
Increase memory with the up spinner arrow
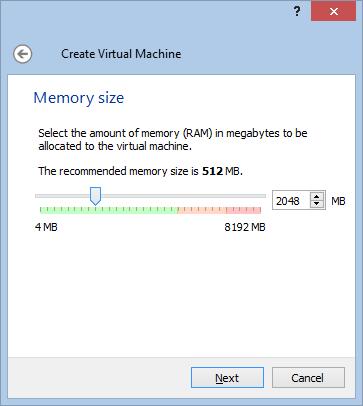[x=317, y=197]
